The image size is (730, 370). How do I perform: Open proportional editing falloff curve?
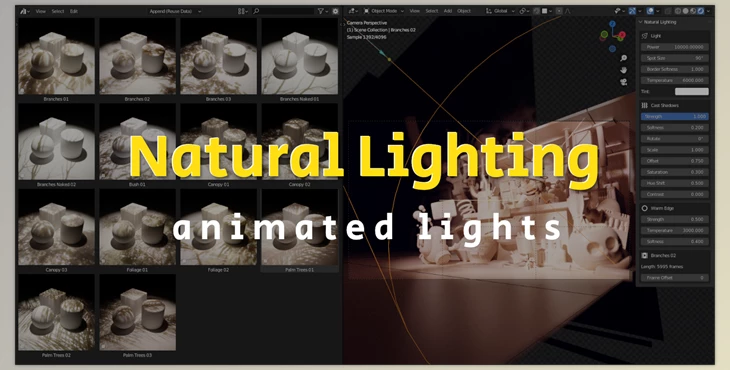(568, 11)
